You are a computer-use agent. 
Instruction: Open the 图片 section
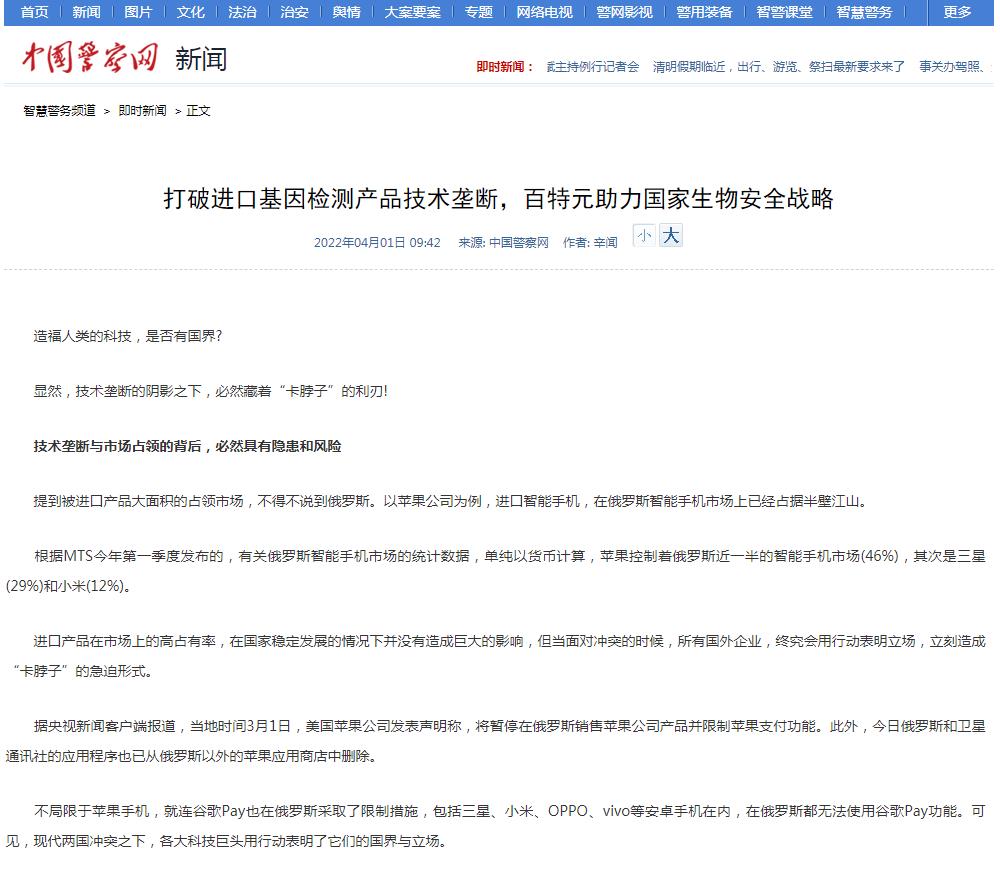coord(138,12)
